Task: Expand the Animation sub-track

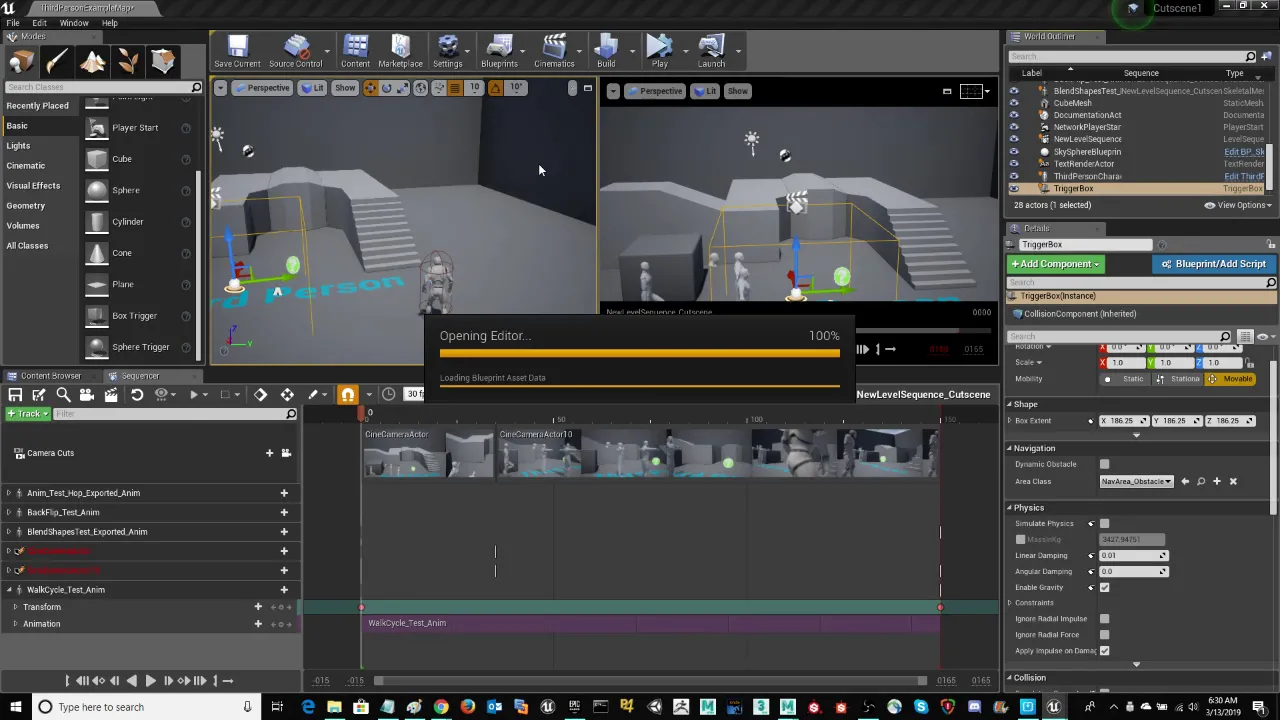Action: click(15, 624)
